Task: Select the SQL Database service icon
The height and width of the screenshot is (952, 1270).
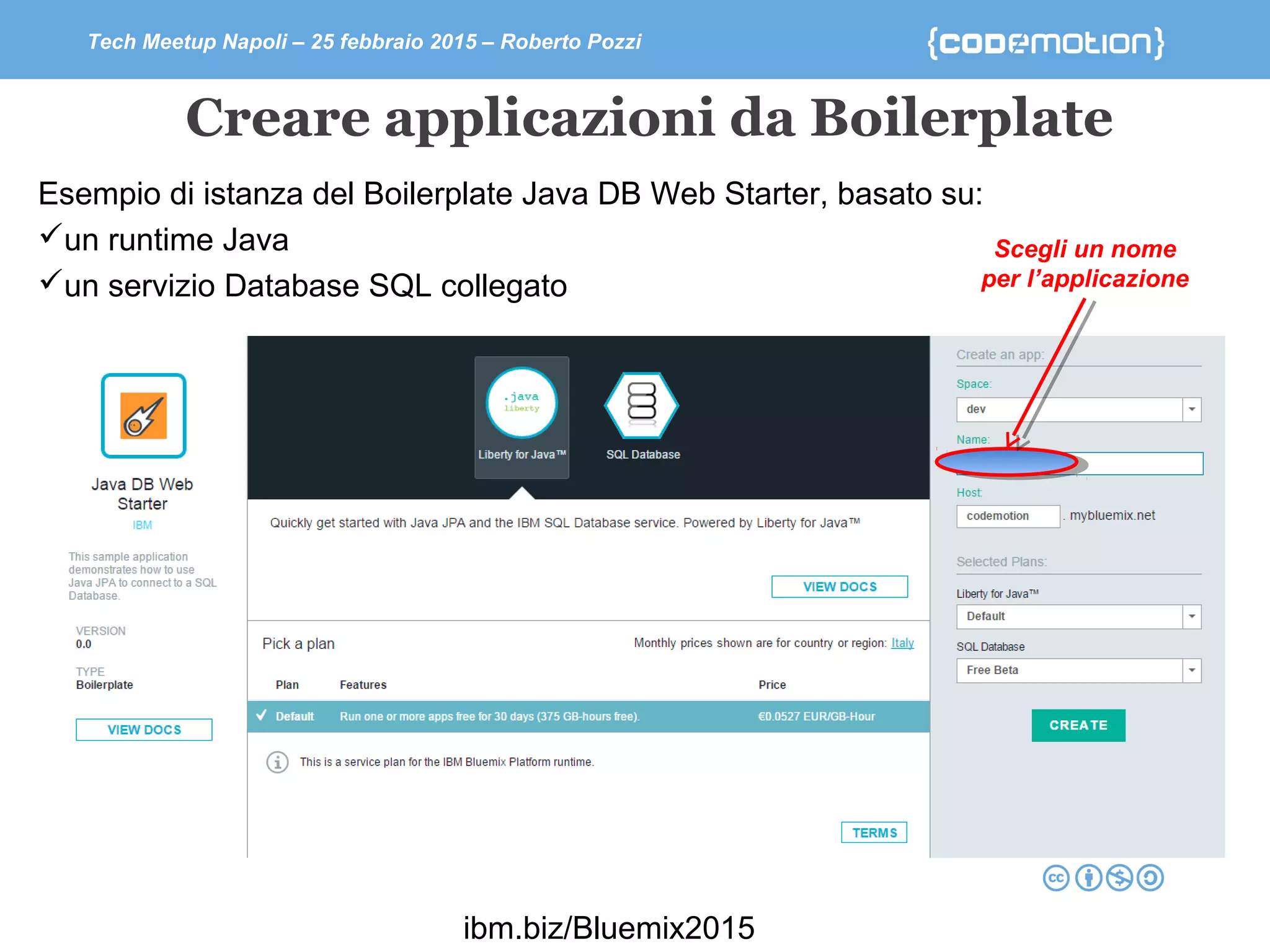Action: [x=642, y=405]
